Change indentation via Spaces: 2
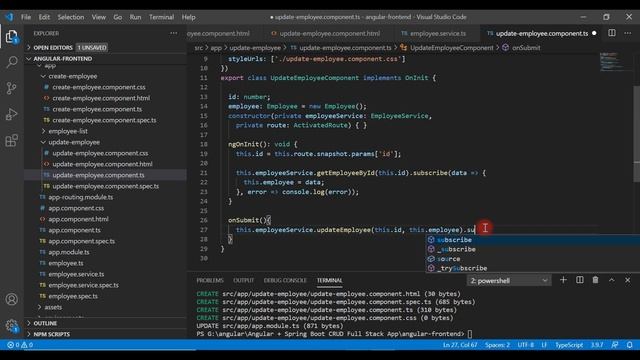Image resolution: width=640 pixels, height=360 pixels. [x=498, y=345]
